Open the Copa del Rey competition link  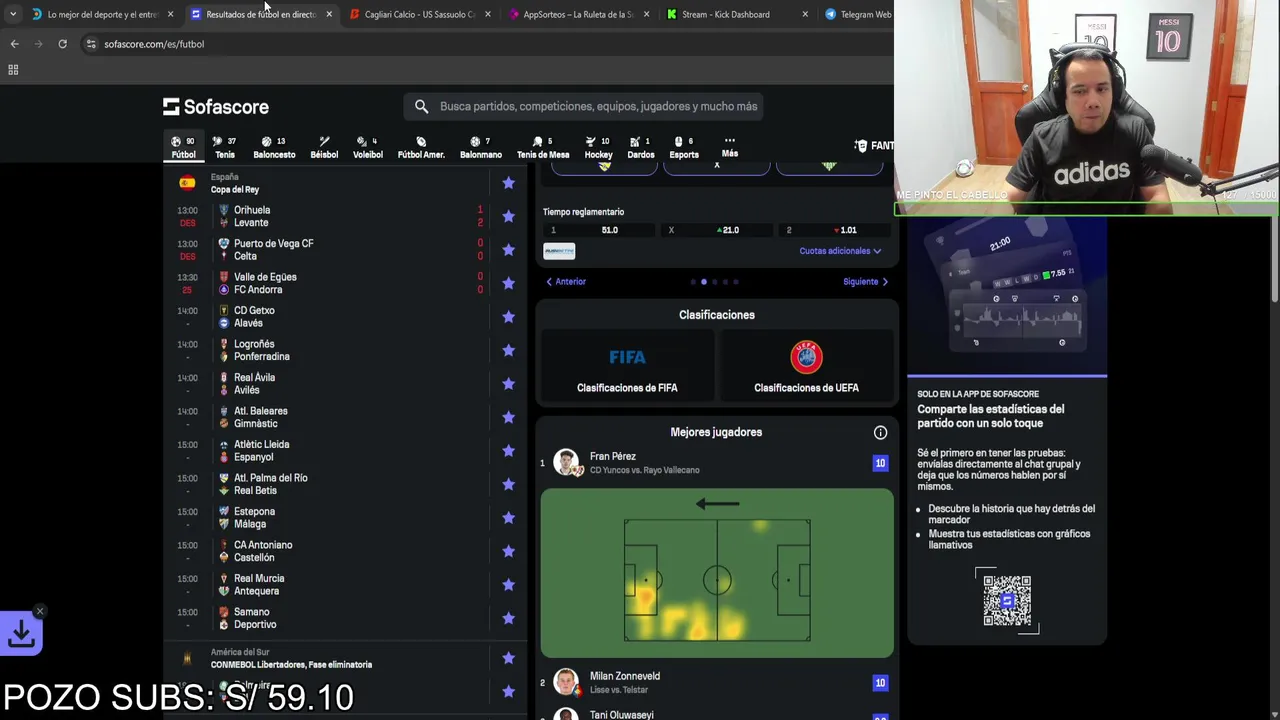(235, 189)
